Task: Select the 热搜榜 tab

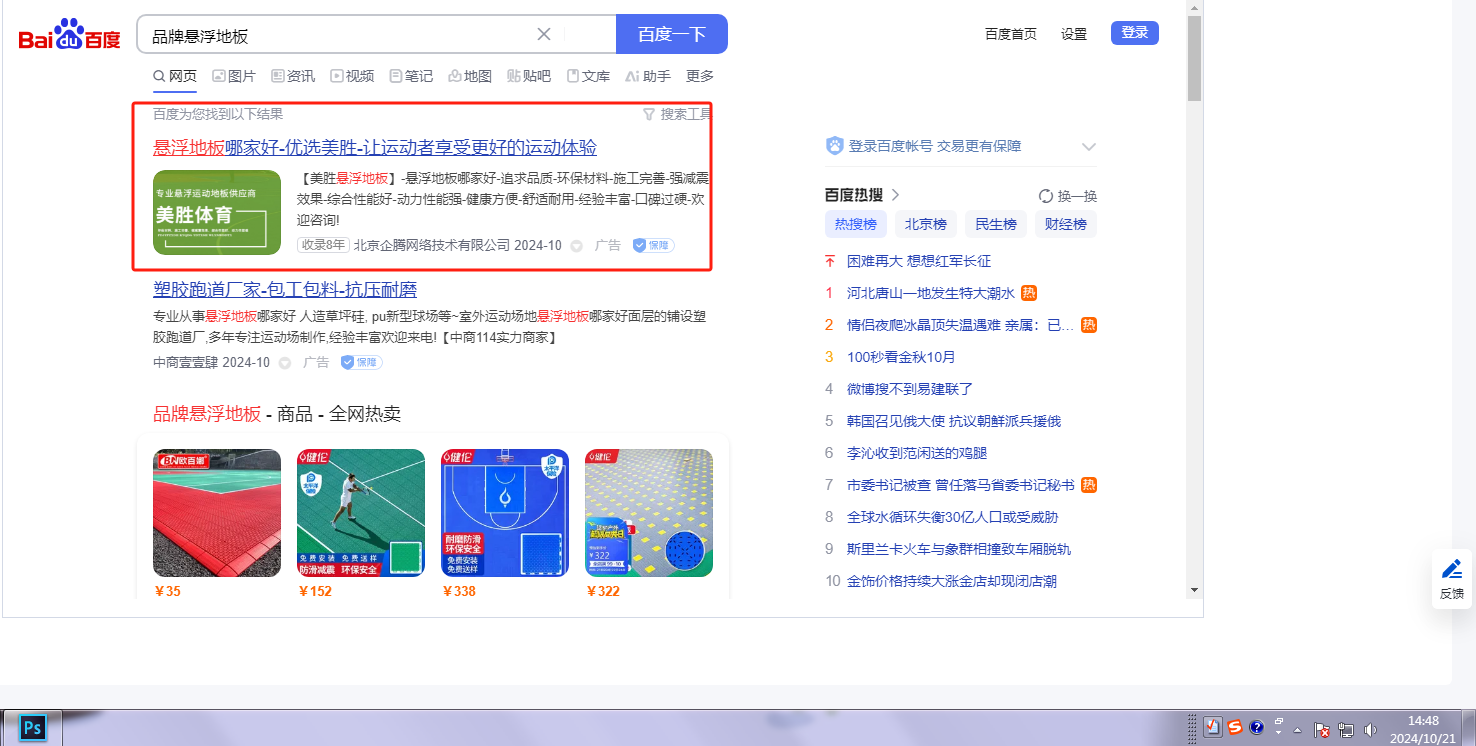Action: (856, 224)
